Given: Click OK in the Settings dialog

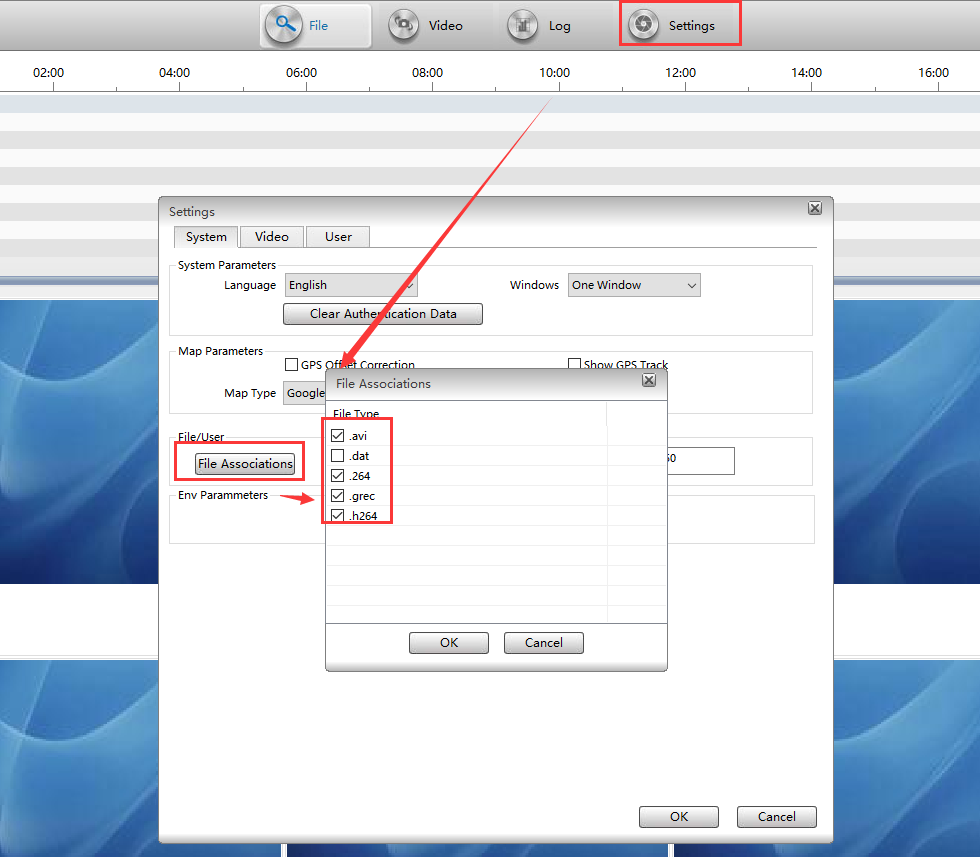Looking at the screenshot, I should pos(679,817).
